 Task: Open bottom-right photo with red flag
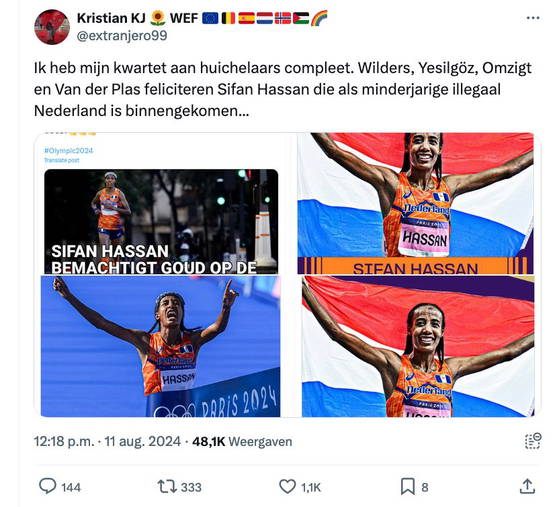tap(419, 346)
